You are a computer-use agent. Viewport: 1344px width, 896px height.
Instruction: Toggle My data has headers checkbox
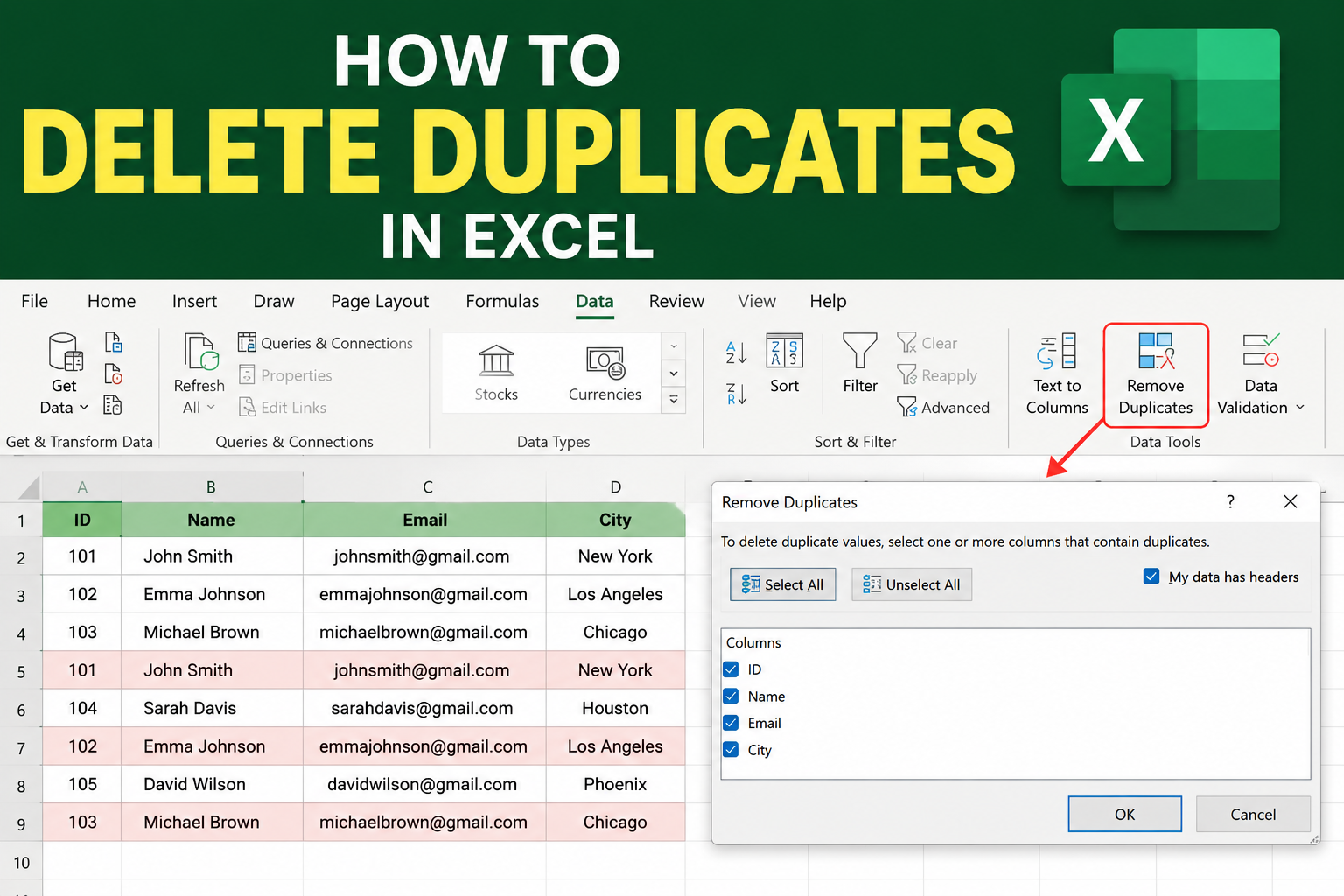1151,577
